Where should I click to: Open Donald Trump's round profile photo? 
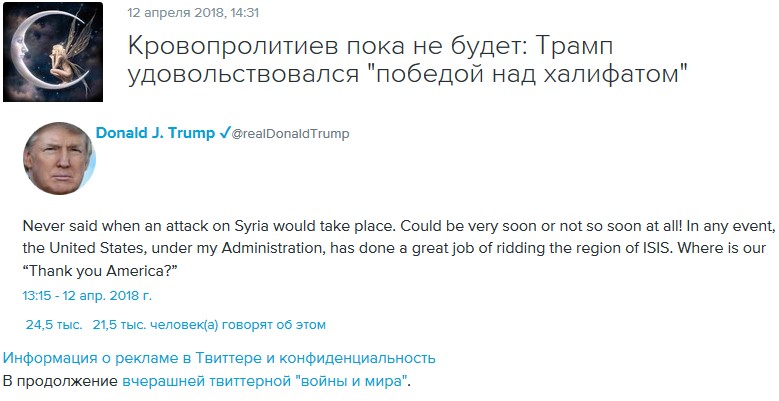coord(57,160)
